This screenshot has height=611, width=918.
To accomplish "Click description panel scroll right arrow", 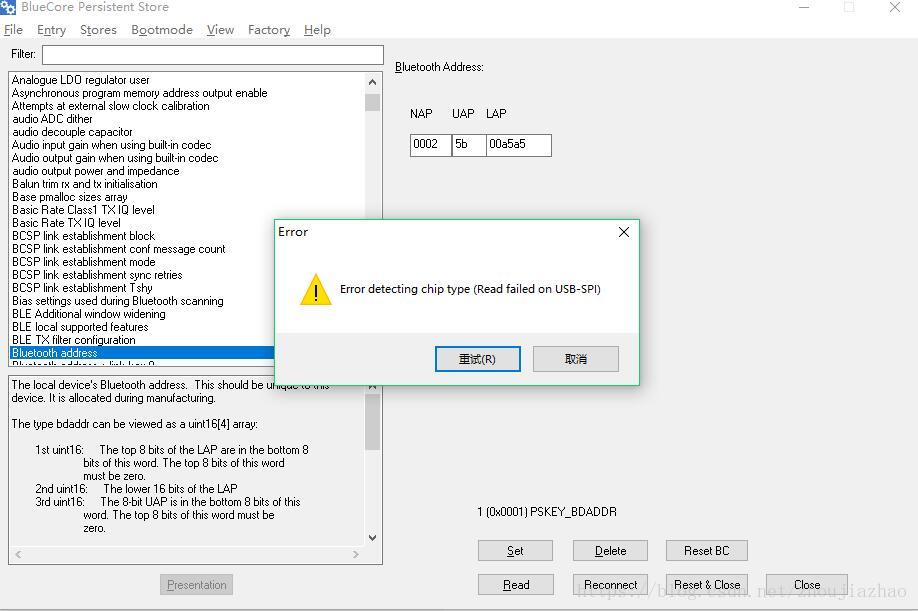I will 356,554.
